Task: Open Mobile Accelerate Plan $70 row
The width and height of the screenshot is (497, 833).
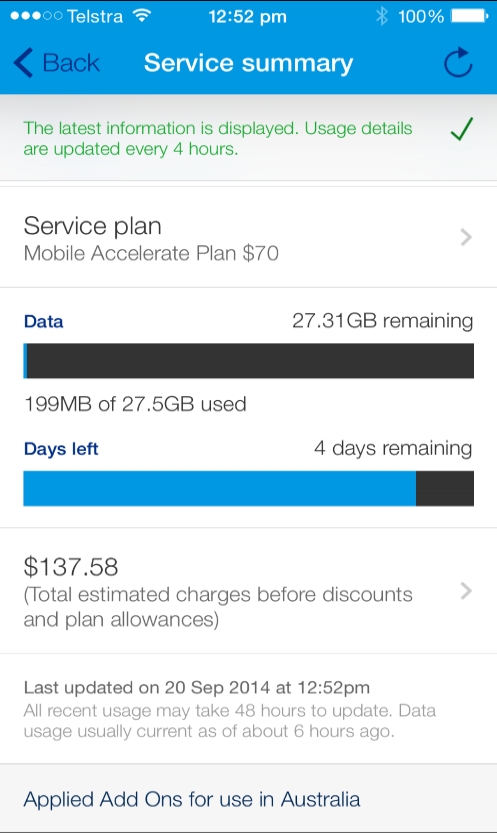Action: click(x=248, y=237)
